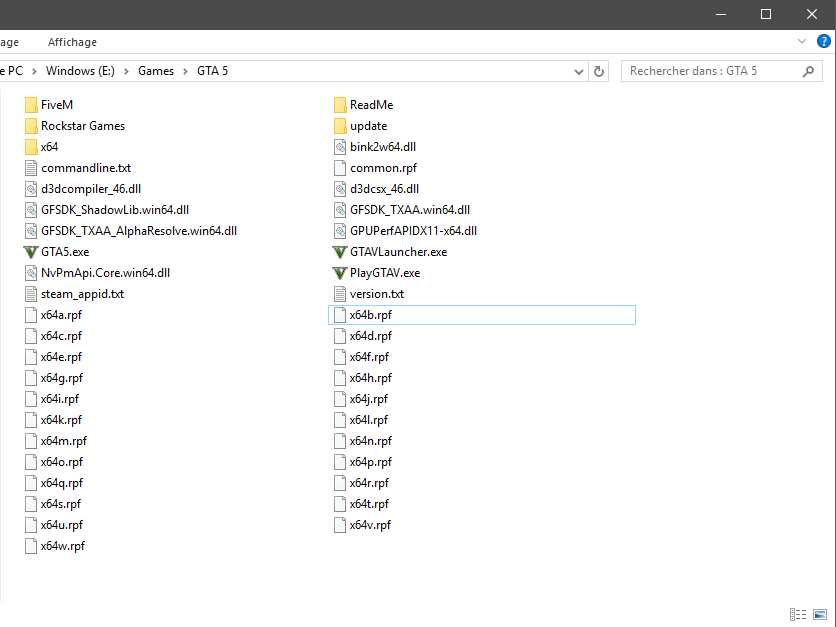This screenshot has width=836, height=627.
Task: Click the search box Rechercher dans : GTA 5
Action: pyautogui.click(x=722, y=71)
